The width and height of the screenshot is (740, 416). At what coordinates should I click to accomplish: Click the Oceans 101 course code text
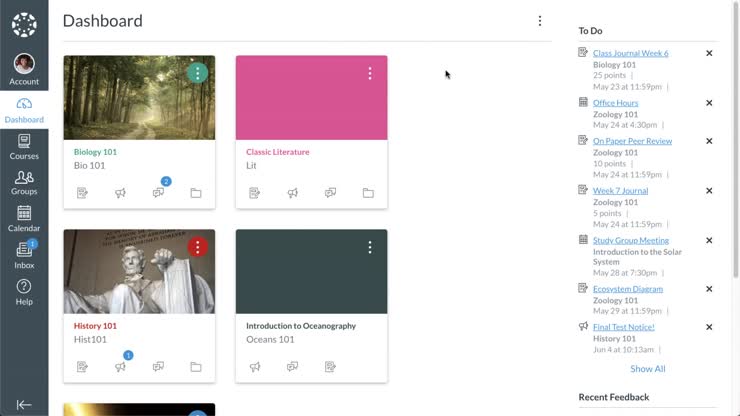click(x=270, y=339)
